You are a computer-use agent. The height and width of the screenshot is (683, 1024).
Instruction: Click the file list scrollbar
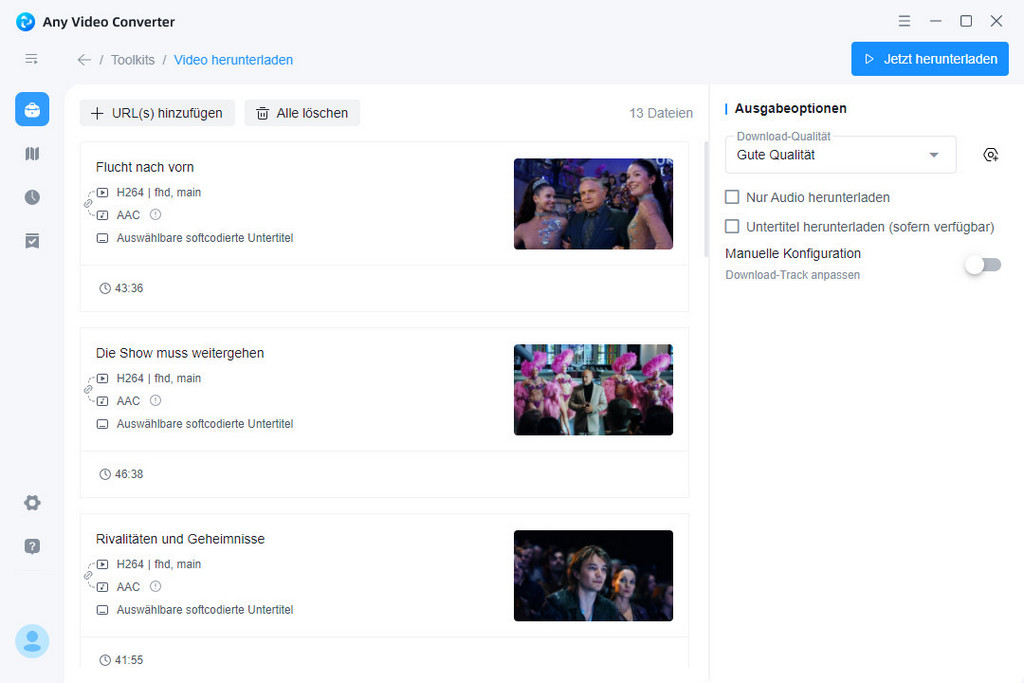(x=706, y=199)
